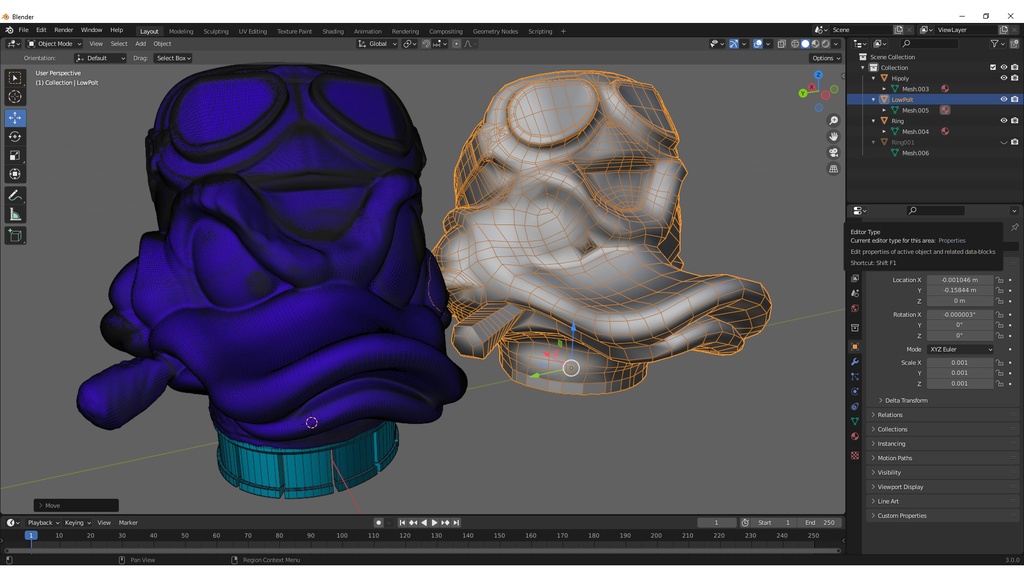Expand the Viewport Display panel
Screen dimensions: 1024x576
point(900,487)
